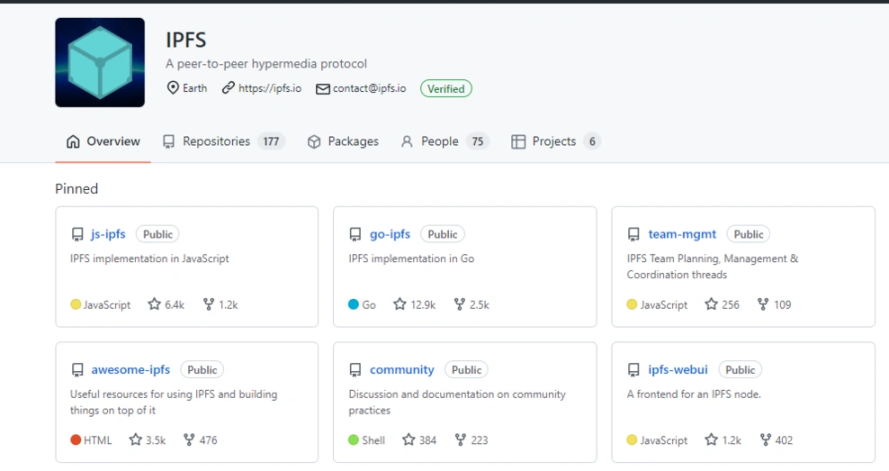Click the star icon on go-ipfs
Image resolution: width=889 pixels, height=471 pixels.
pos(400,305)
